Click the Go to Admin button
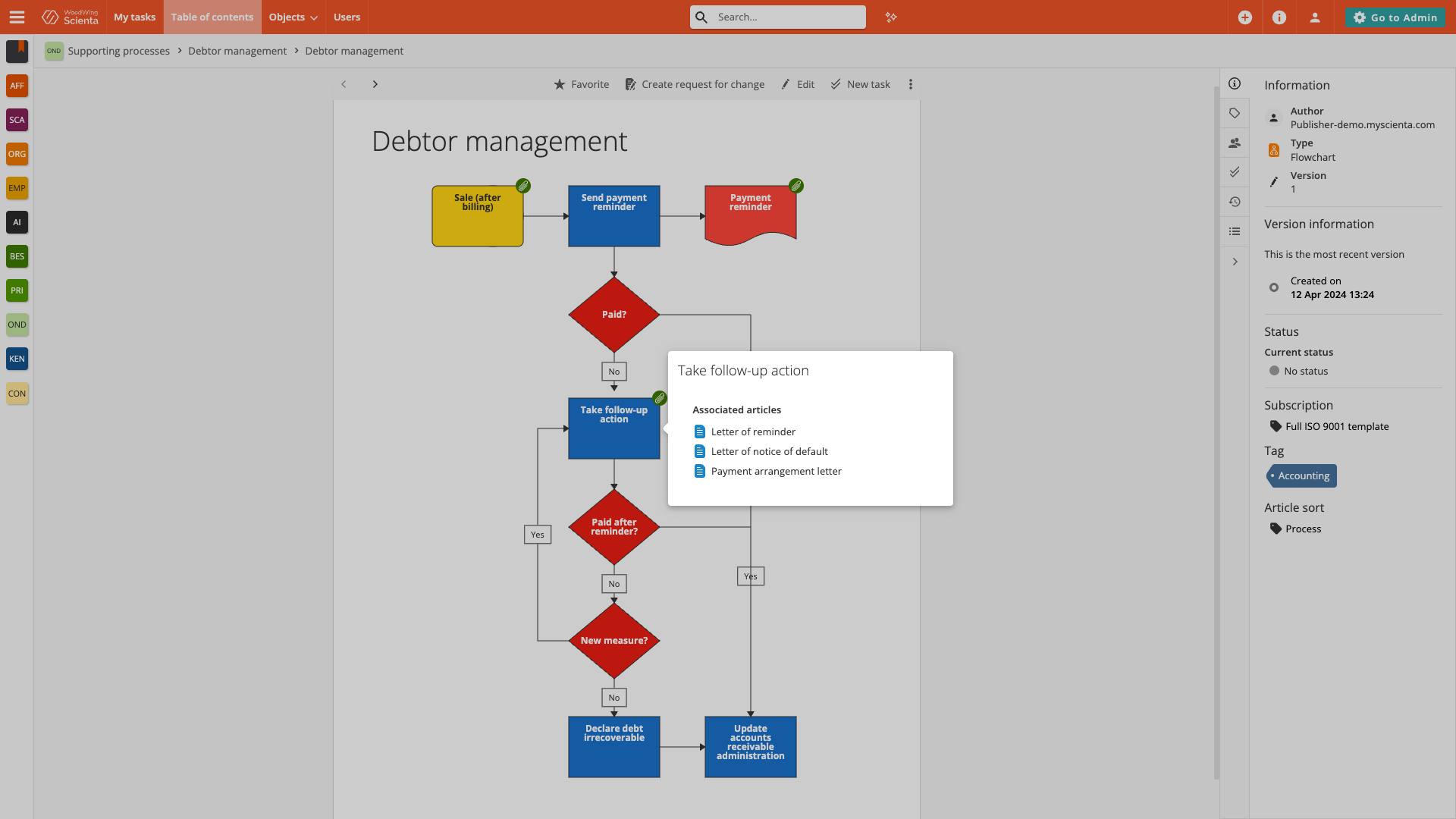 point(1395,17)
